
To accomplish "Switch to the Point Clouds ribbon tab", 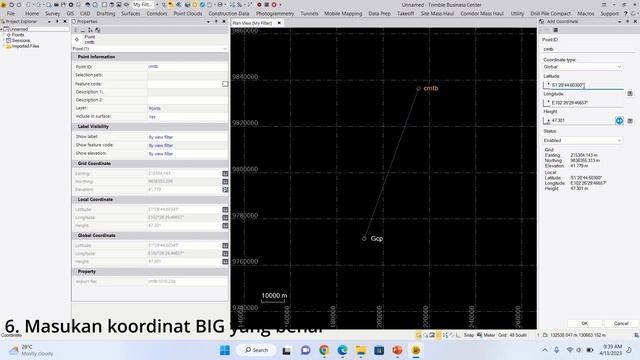I will tap(188, 13).
